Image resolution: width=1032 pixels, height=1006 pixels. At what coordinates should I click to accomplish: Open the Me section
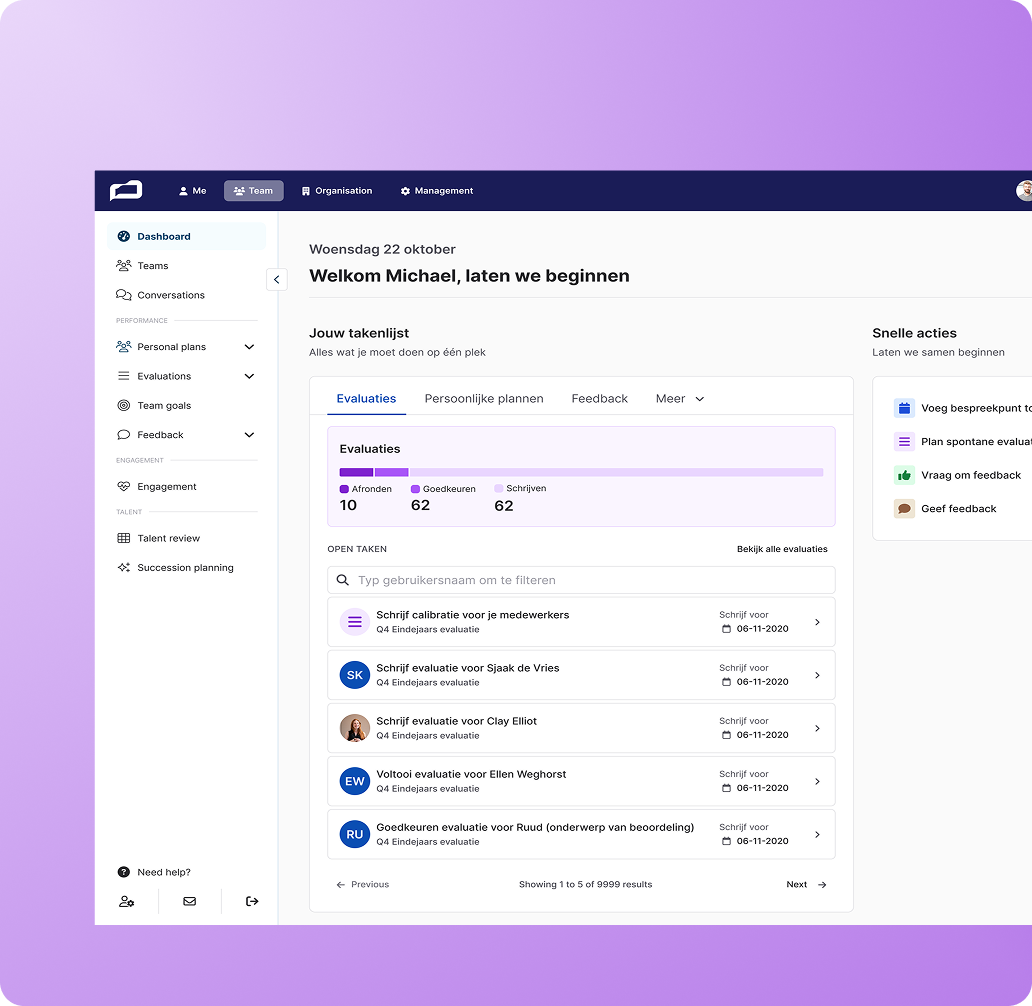click(x=192, y=191)
